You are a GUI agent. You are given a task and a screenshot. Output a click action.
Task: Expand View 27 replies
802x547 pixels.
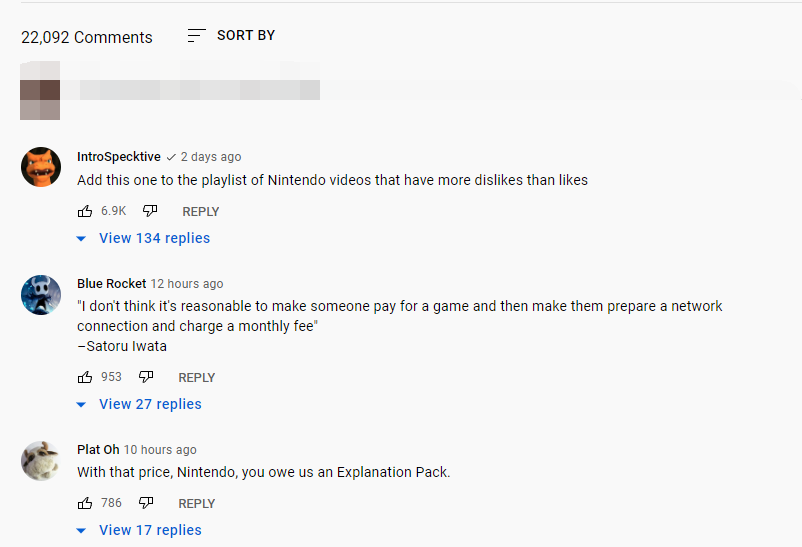(x=150, y=404)
